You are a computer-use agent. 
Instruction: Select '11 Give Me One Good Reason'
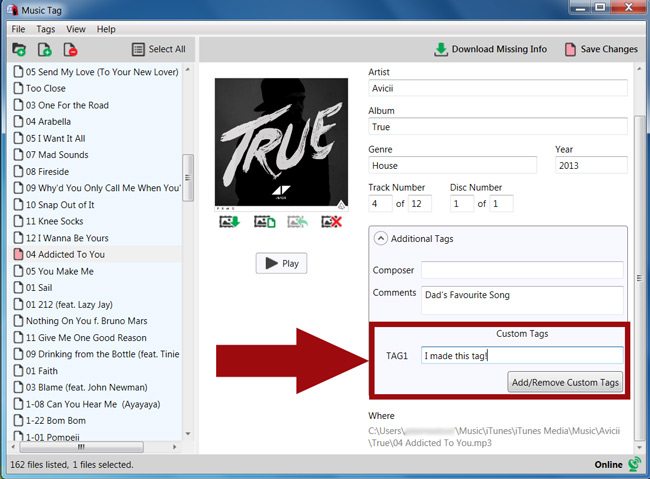(86, 337)
